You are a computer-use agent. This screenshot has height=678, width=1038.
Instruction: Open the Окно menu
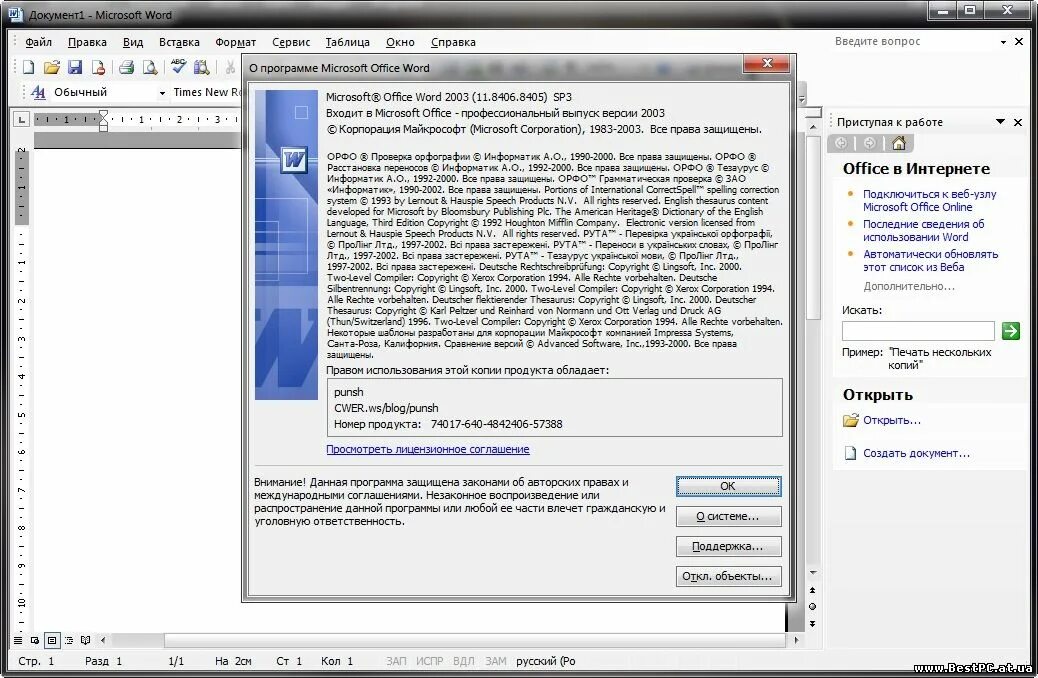pos(400,42)
